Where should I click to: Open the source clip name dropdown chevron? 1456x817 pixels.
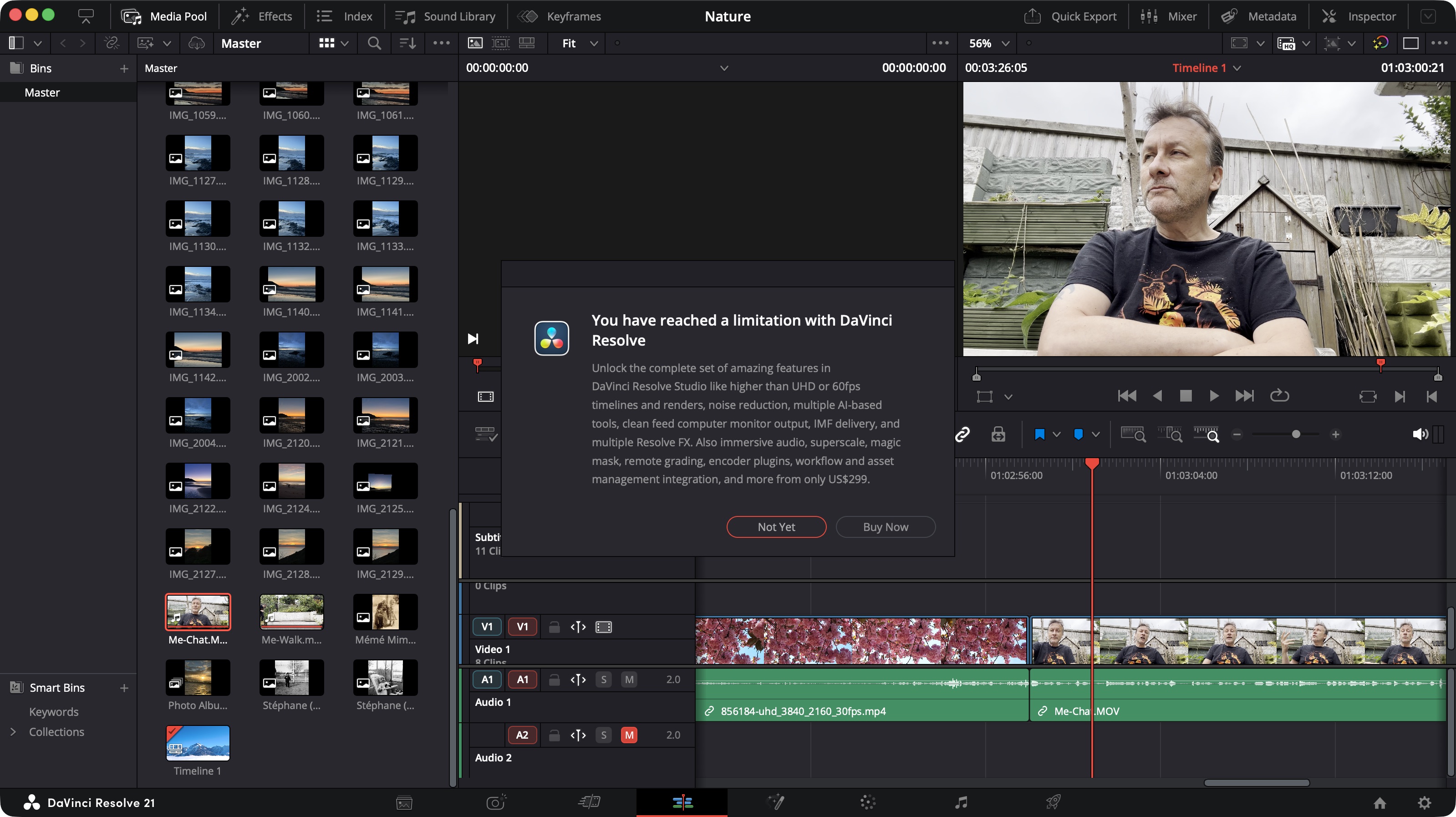point(724,68)
